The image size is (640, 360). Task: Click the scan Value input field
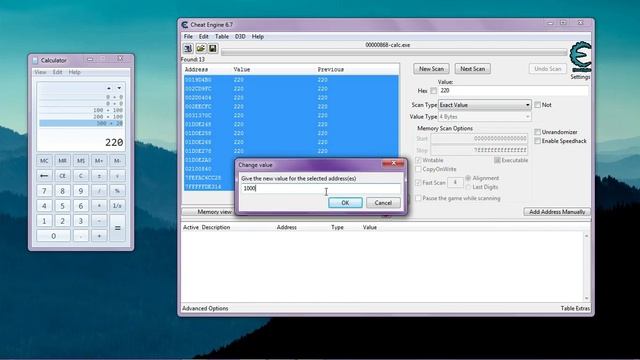[513, 91]
